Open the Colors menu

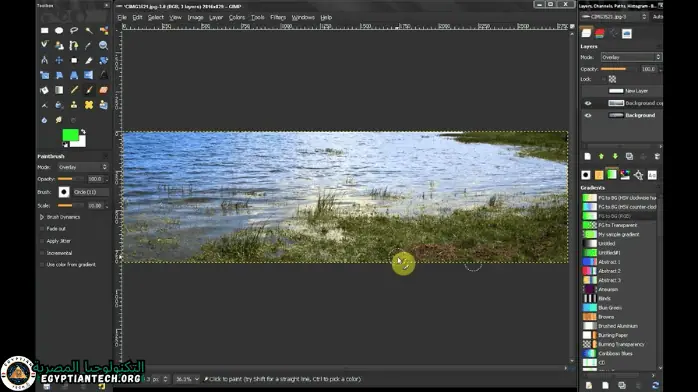pos(237,17)
